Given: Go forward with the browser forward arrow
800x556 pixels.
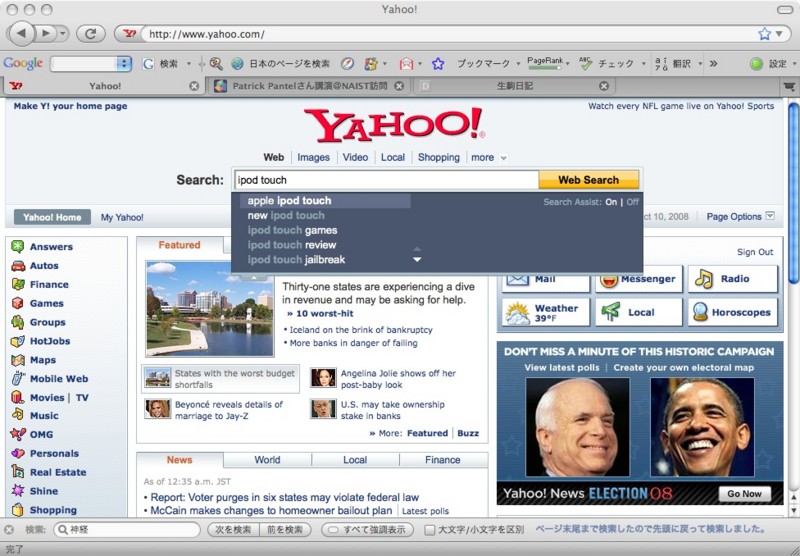Looking at the screenshot, I should (45, 34).
